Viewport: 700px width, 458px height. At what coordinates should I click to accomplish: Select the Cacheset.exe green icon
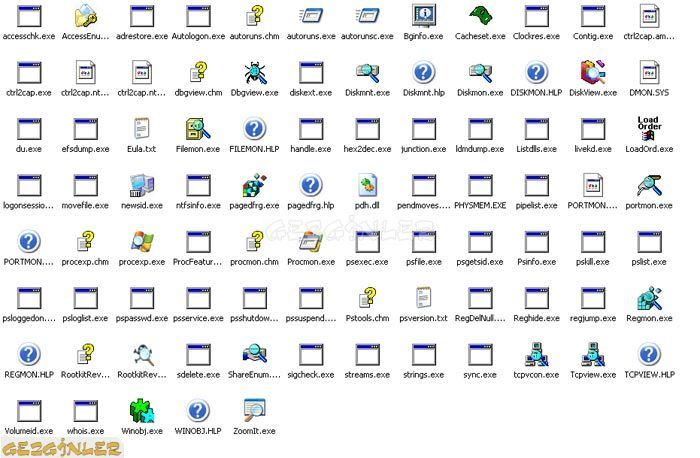[480, 16]
